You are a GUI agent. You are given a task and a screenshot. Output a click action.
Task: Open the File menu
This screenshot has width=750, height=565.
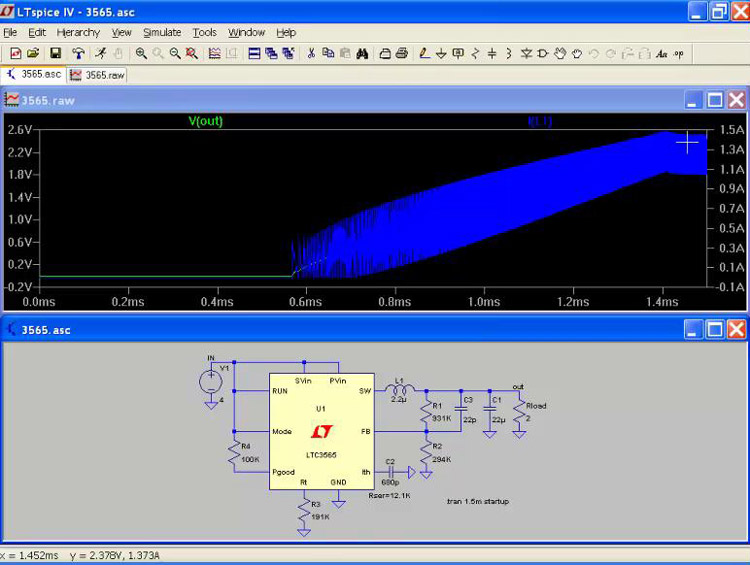(x=10, y=32)
